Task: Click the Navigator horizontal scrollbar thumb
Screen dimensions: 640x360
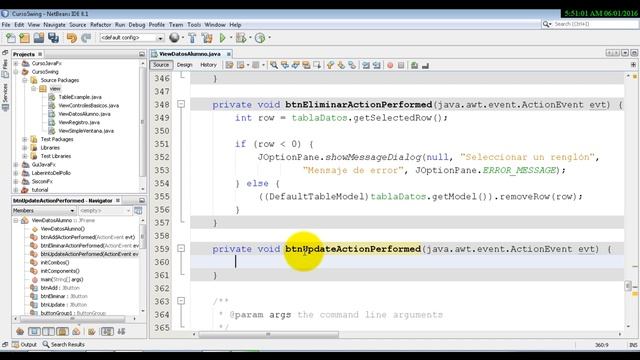Action: pyautogui.click(x=73, y=319)
